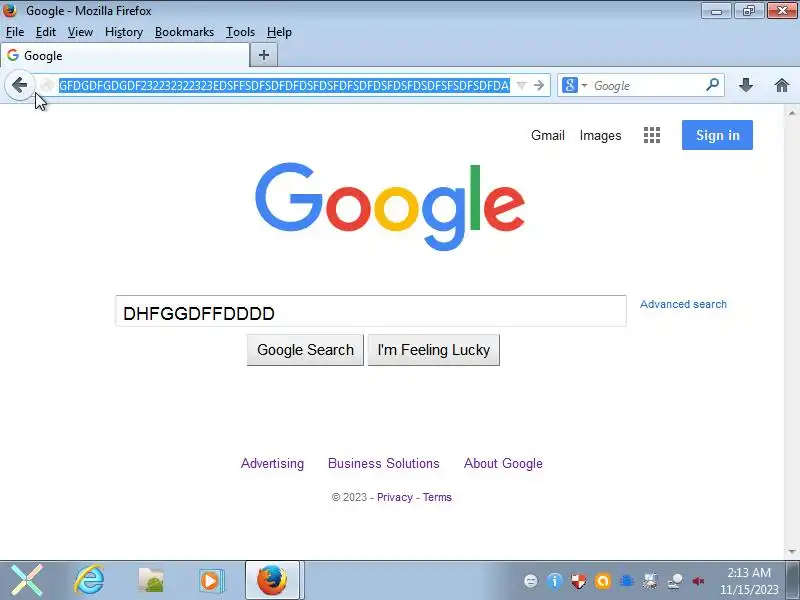Click the Go arrow in the address bar
800x600 pixels.
coord(539,85)
